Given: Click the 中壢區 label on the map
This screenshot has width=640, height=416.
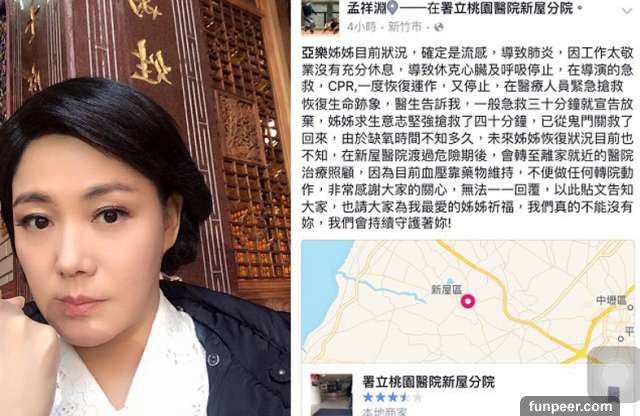Looking at the screenshot, I should (611, 300).
